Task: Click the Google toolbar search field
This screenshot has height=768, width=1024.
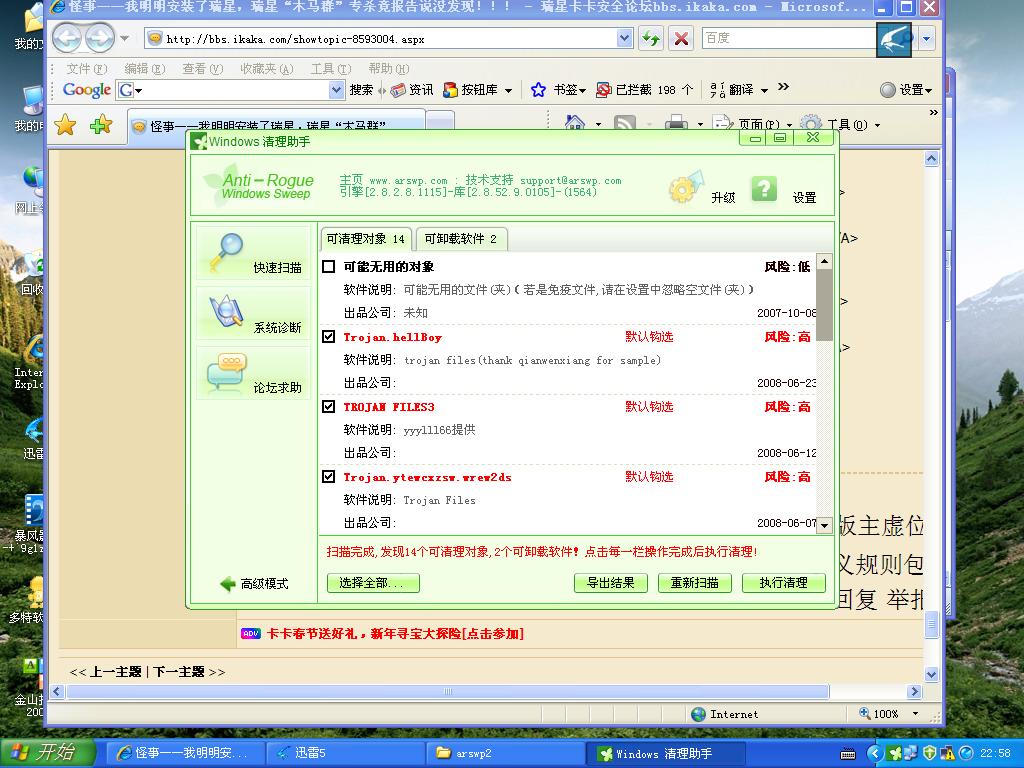Action: click(232, 89)
